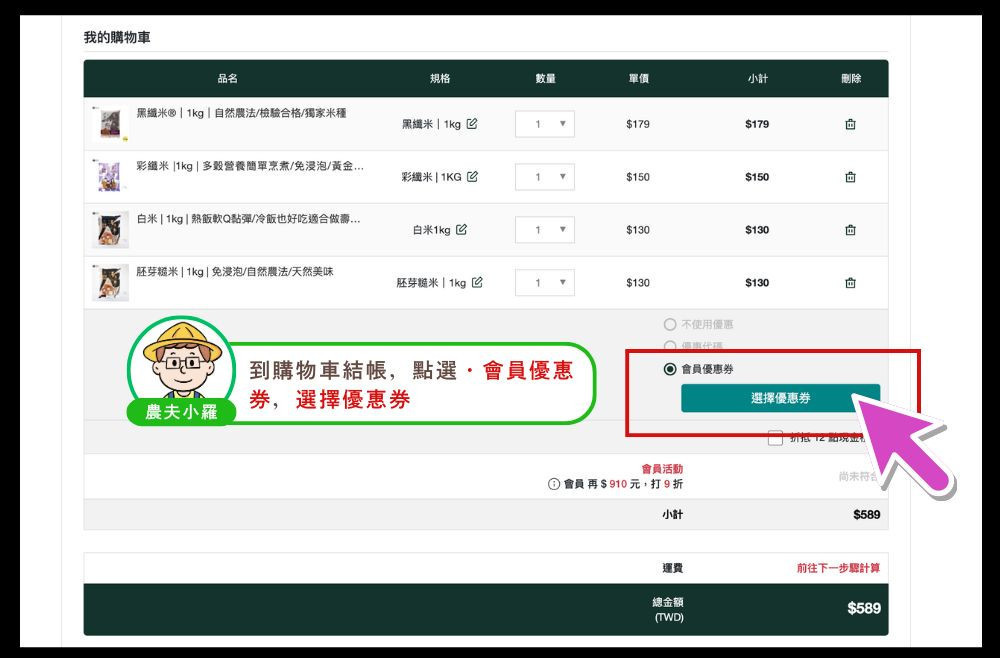Image resolution: width=1000 pixels, height=658 pixels.
Task: Open quantity dropdown for 黑纖米
Action: [545, 124]
